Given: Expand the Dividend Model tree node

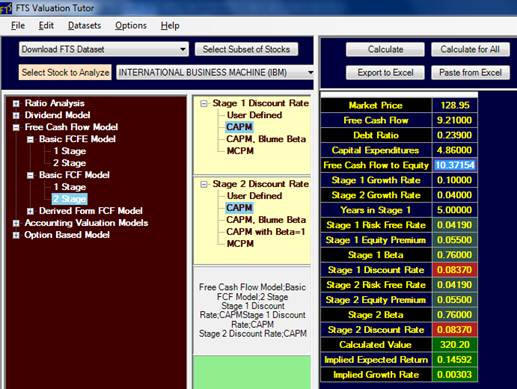Looking at the screenshot, I should pyautogui.click(x=16, y=116).
